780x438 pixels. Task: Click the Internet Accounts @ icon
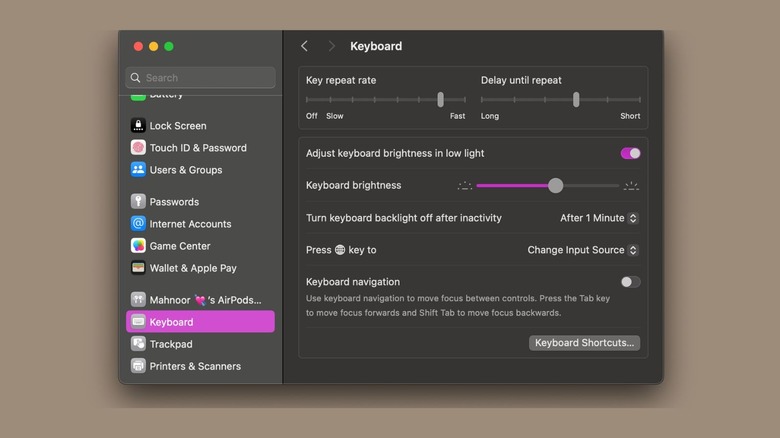(x=138, y=224)
